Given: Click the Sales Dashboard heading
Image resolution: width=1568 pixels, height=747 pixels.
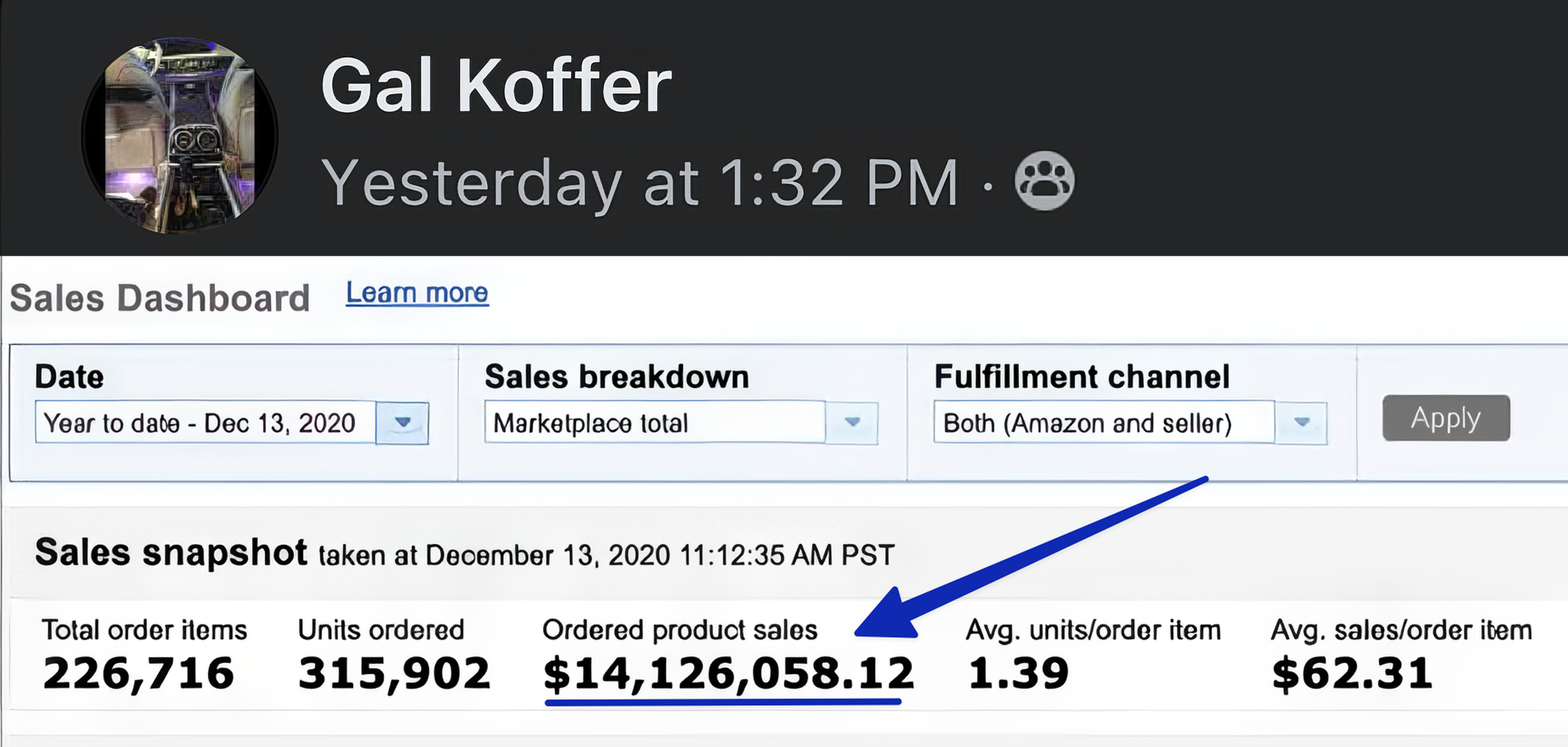Looking at the screenshot, I should (x=160, y=299).
